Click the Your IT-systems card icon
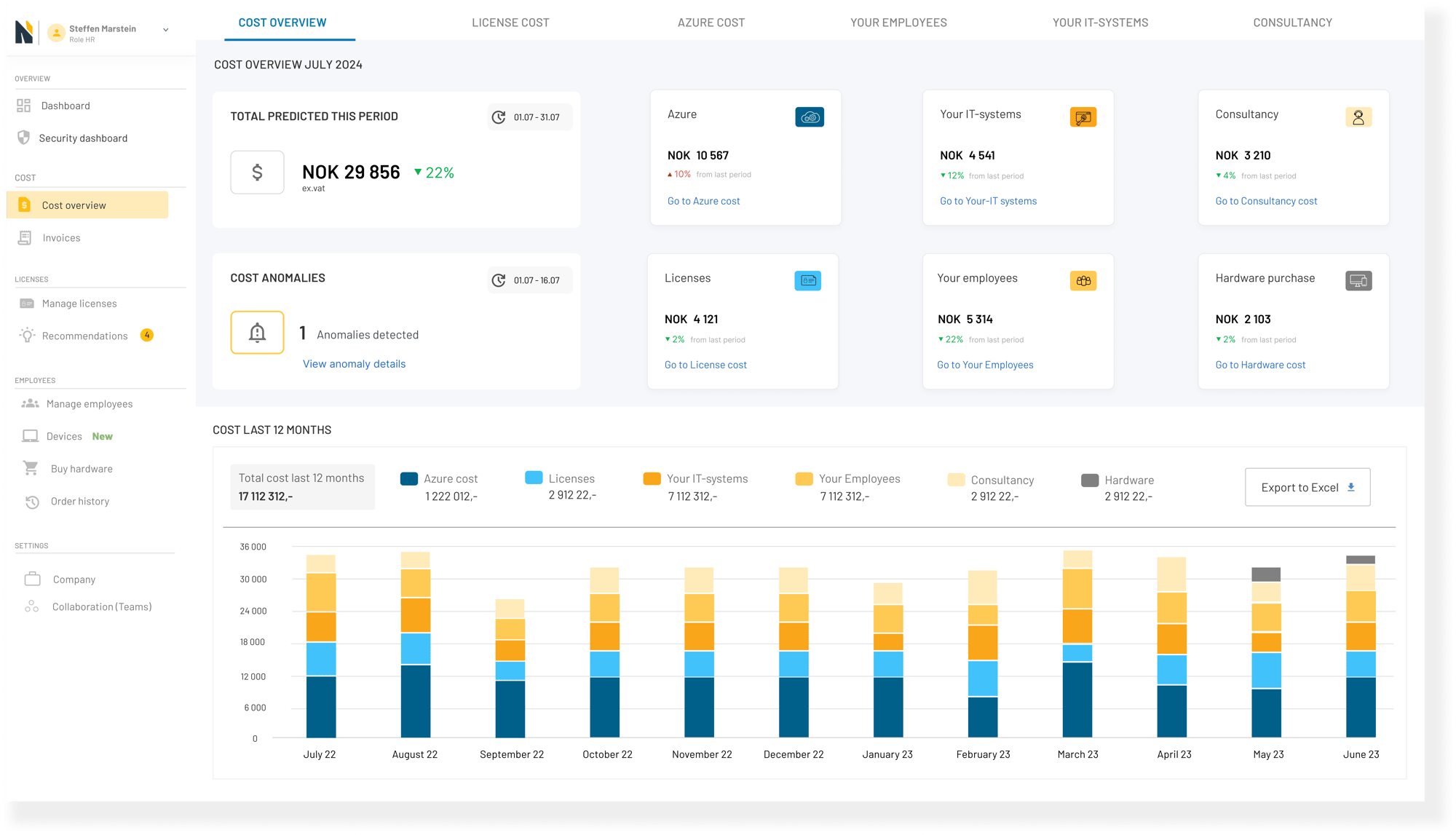 1083,117
